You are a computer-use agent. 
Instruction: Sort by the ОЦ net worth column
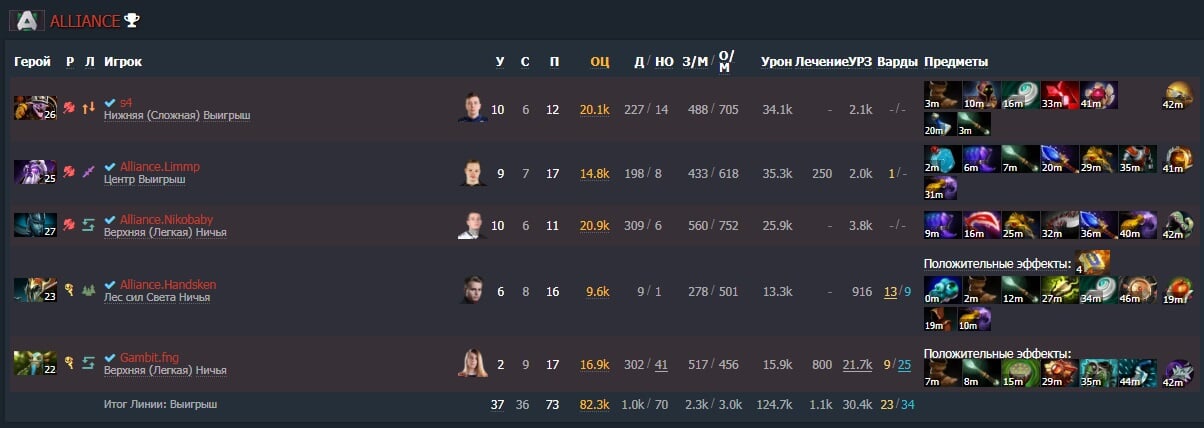[599, 62]
